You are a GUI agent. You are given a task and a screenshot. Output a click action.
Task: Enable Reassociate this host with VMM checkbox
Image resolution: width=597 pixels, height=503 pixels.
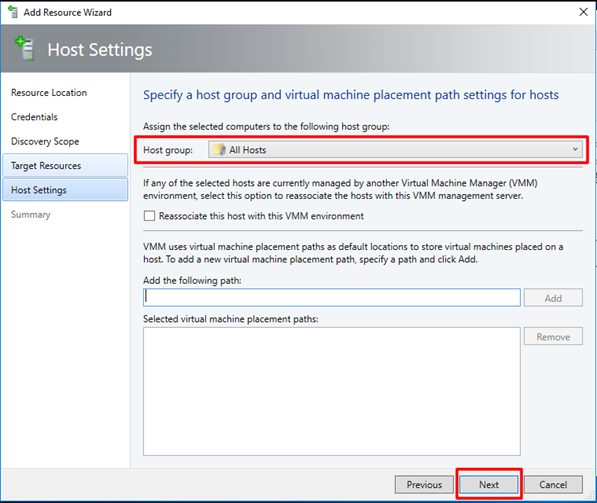[149, 216]
